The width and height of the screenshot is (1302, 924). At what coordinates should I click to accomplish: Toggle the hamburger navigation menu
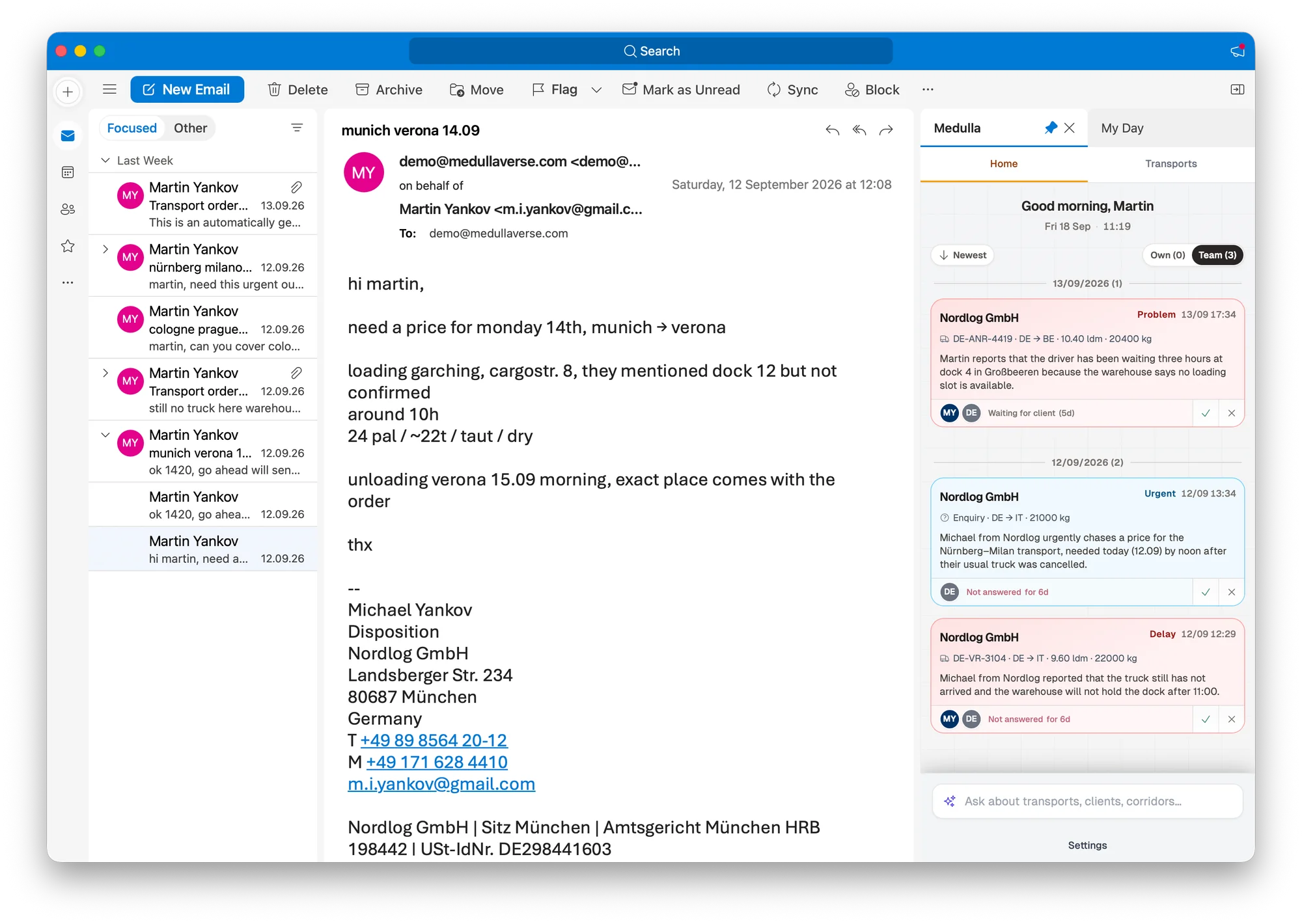pos(109,89)
